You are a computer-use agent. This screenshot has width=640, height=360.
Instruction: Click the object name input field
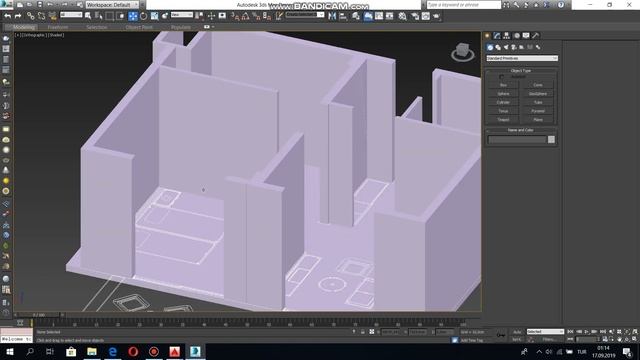[517, 140]
